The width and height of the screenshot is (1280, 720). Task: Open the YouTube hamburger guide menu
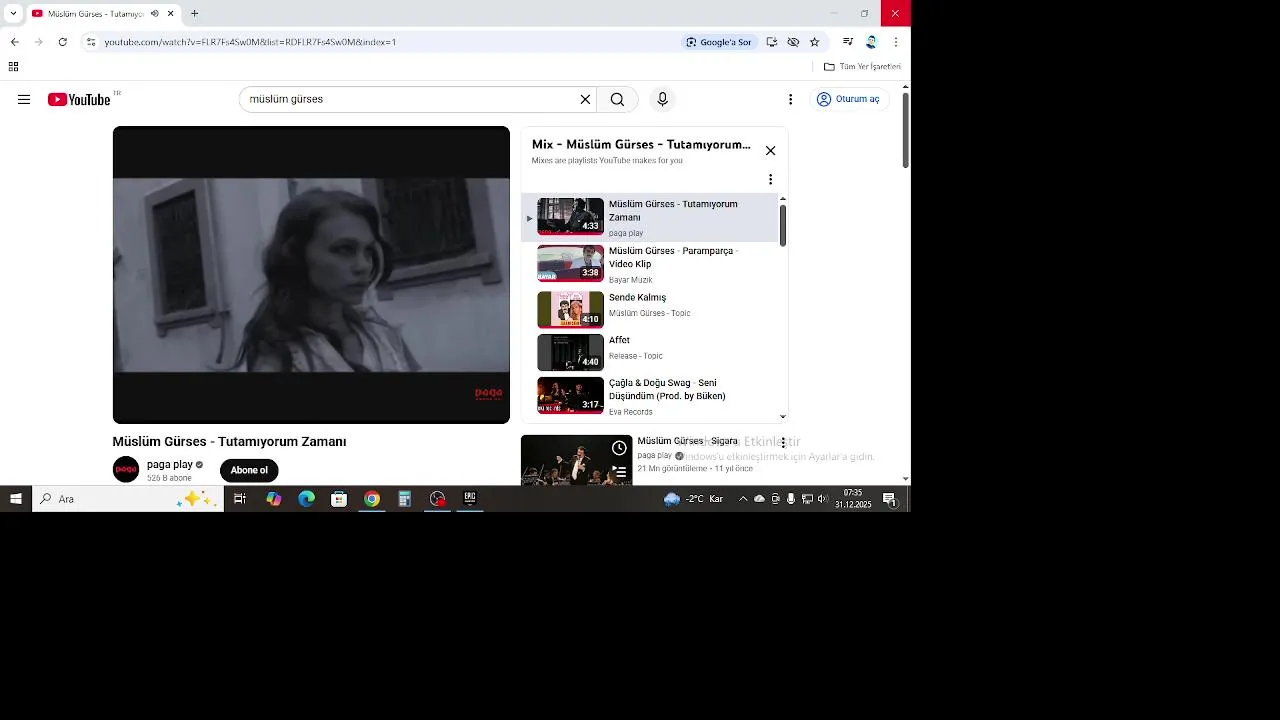coord(24,99)
